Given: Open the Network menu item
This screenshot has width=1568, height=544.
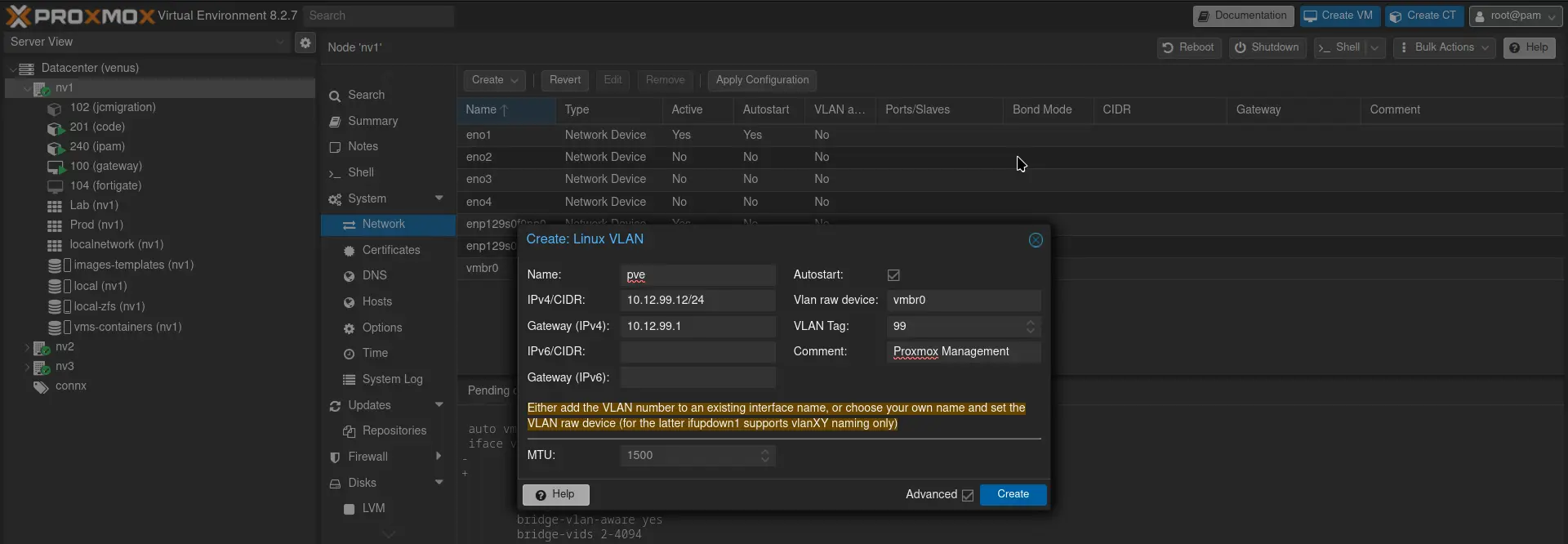Looking at the screenshot, I should click(x=388, y=225).
